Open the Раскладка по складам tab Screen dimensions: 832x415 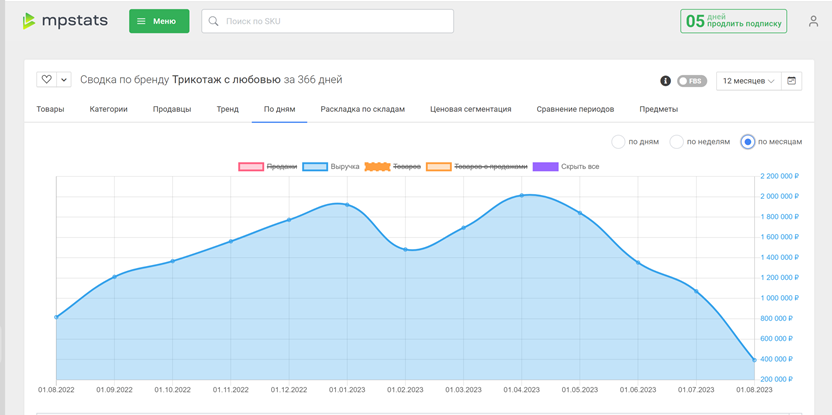[362, 109]
